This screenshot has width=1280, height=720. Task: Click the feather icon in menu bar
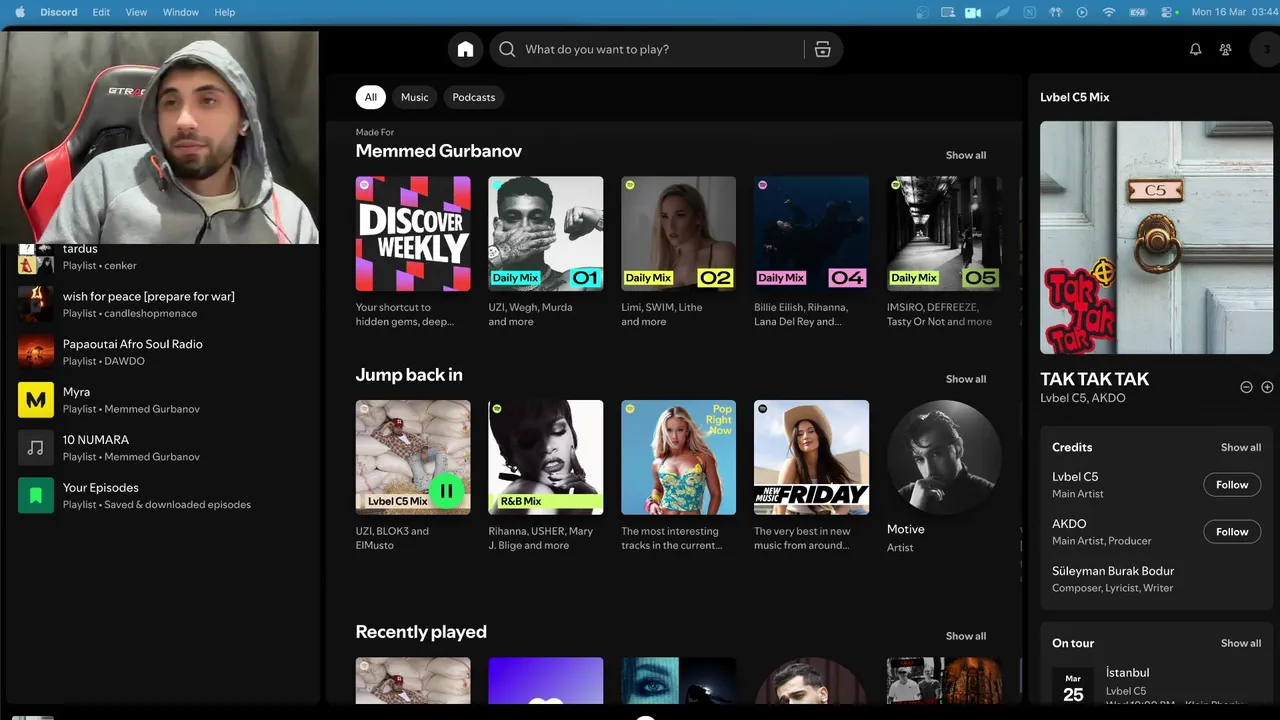pyautogui.click(x=1002, y=12)
